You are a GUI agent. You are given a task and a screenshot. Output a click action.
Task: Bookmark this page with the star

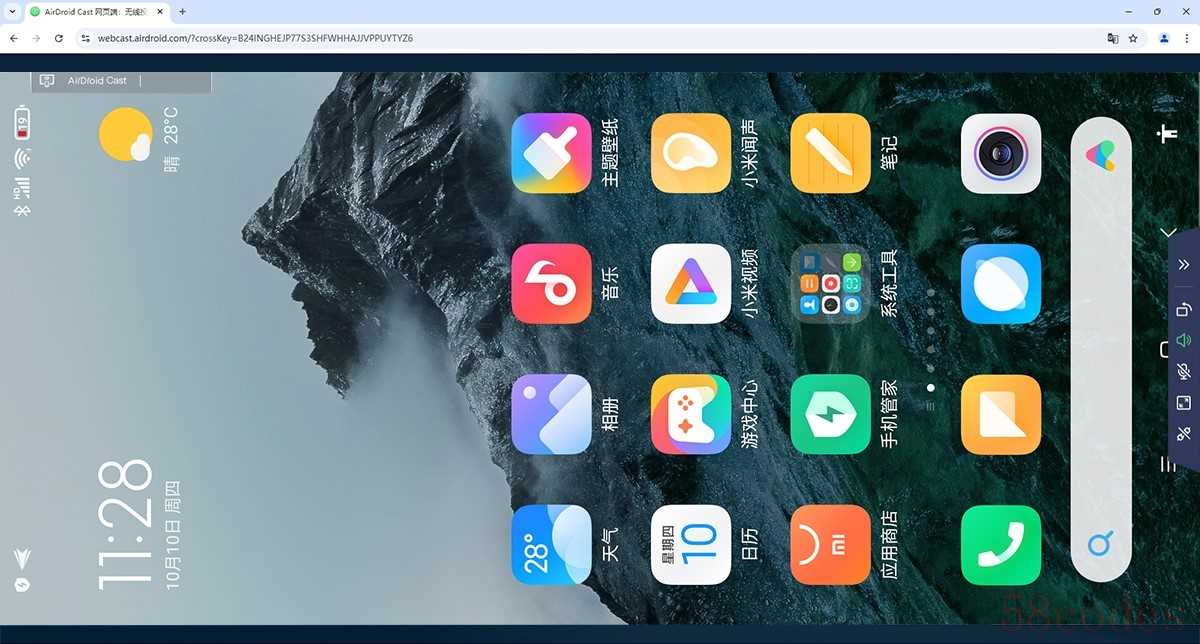pos(1133,38)
